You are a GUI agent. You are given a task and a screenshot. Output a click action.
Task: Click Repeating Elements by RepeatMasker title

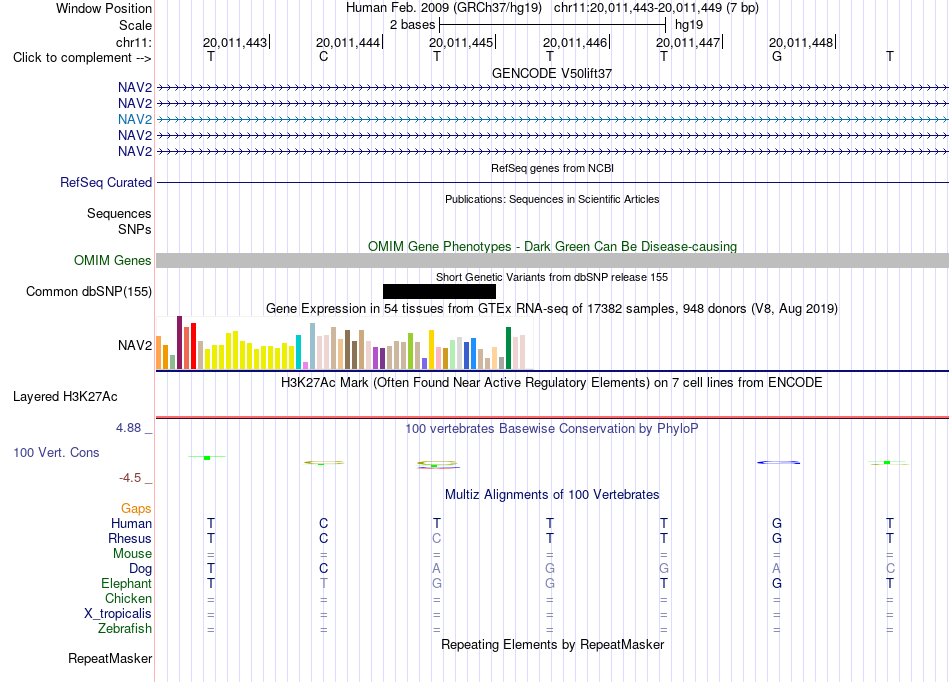552,644
